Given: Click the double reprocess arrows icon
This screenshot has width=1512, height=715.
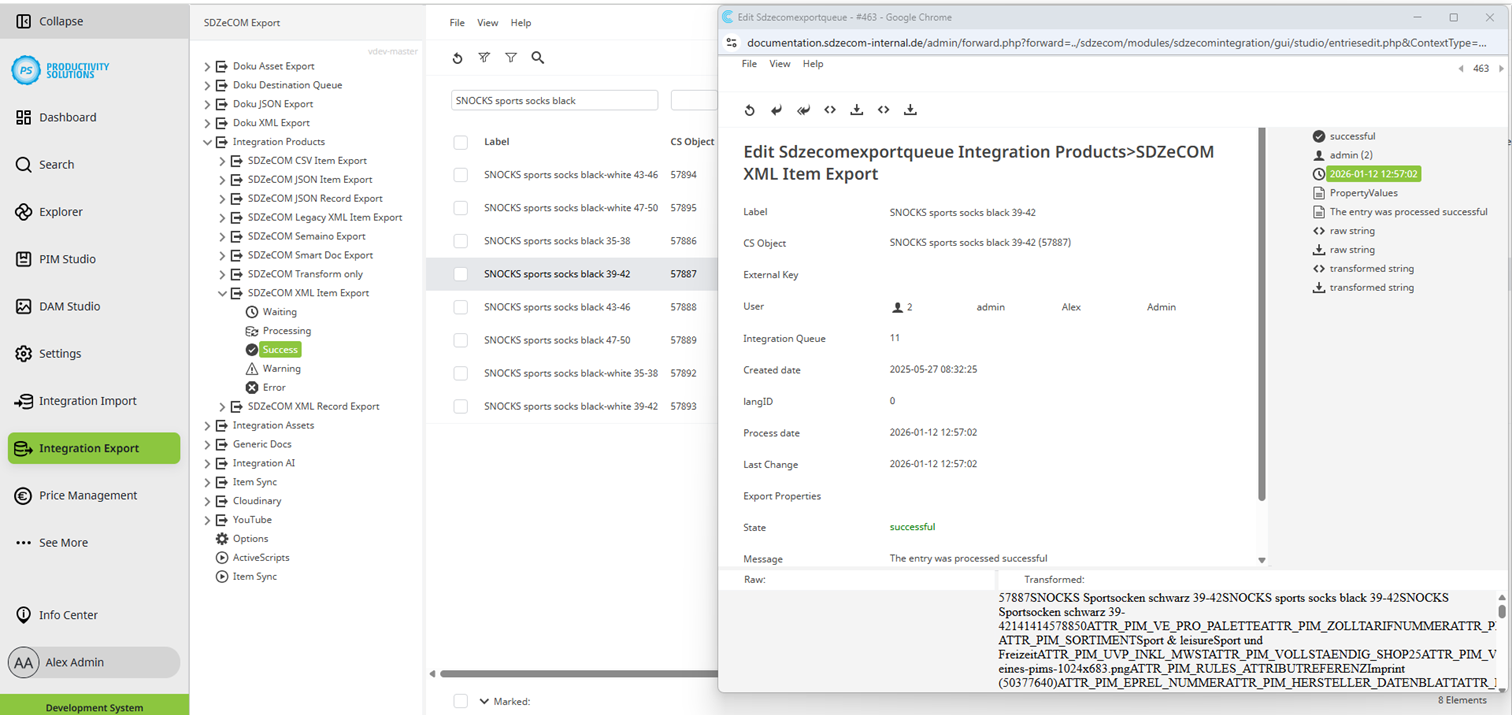Looking at the screenshot, I should 803,110.
